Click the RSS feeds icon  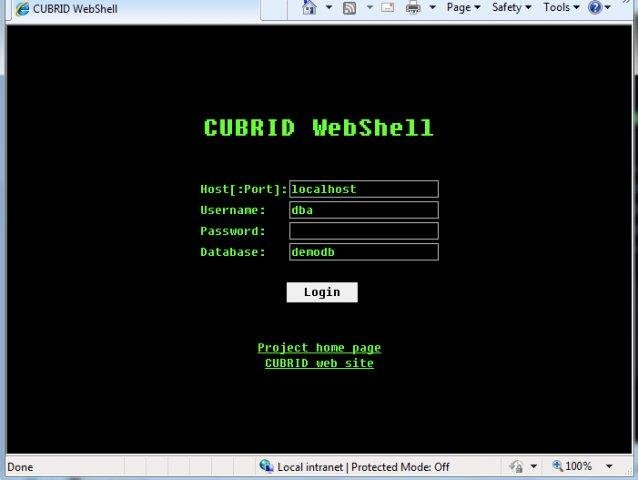(x=350, y=8)
